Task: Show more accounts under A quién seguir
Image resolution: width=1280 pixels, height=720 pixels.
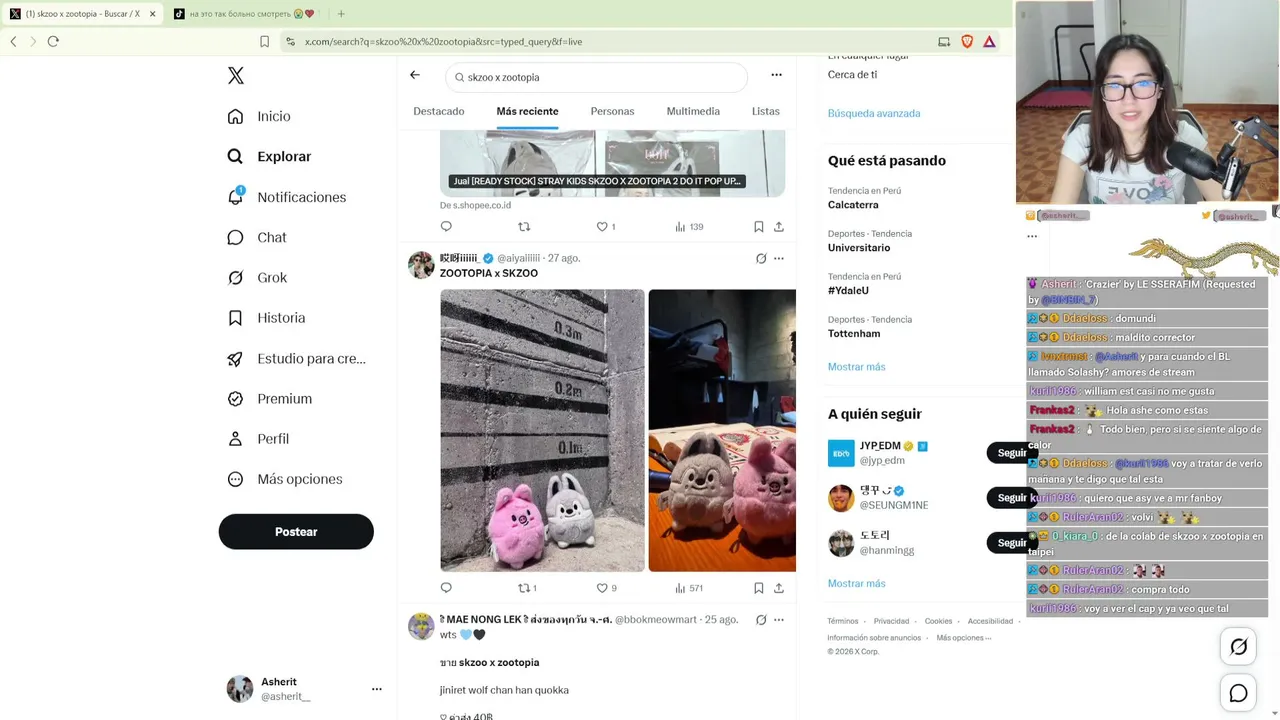Action: pyautogui.click(x=856, y=584)
